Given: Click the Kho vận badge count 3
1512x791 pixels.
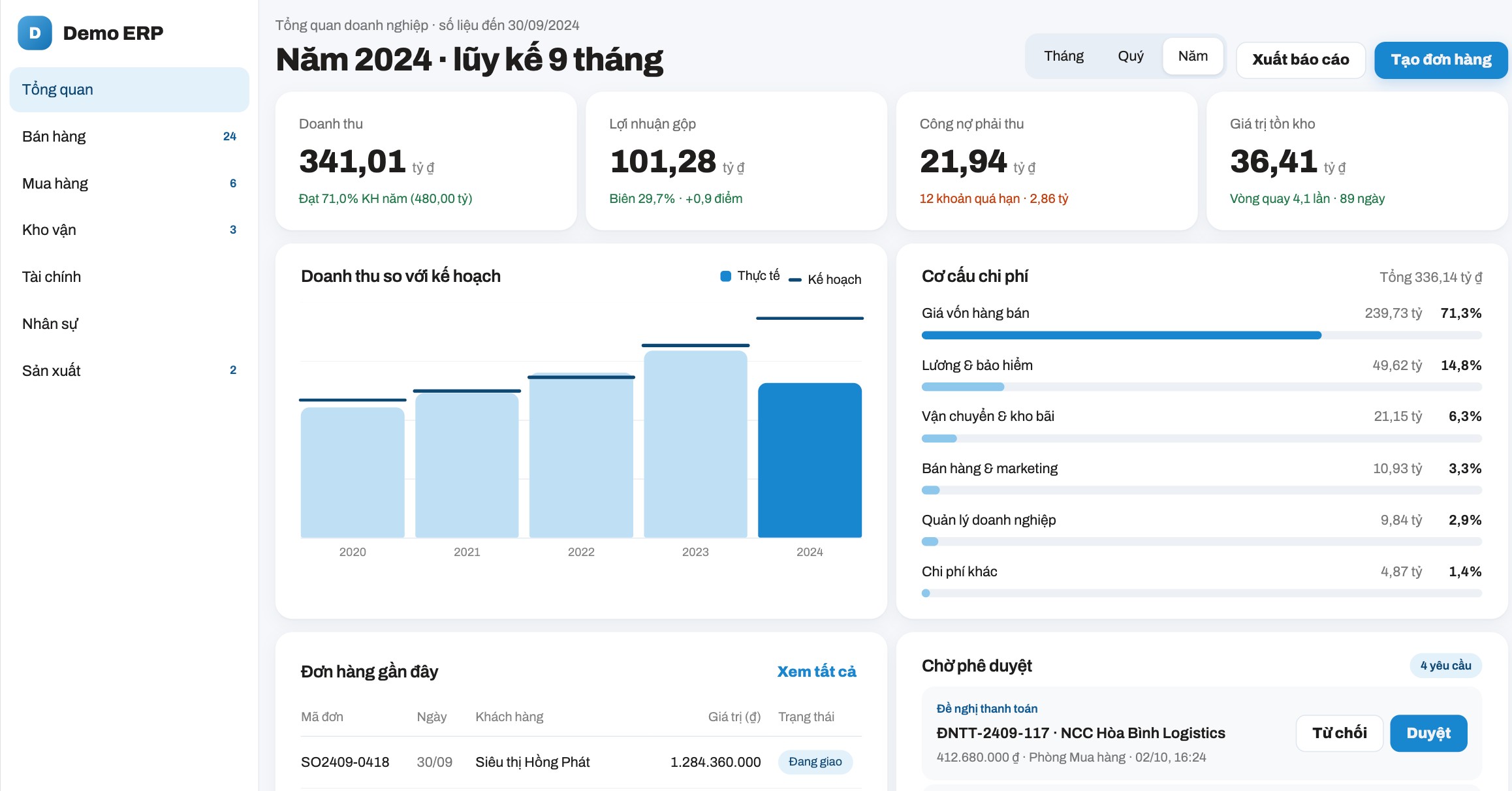Looking at the screenshot, I should 233,230.
